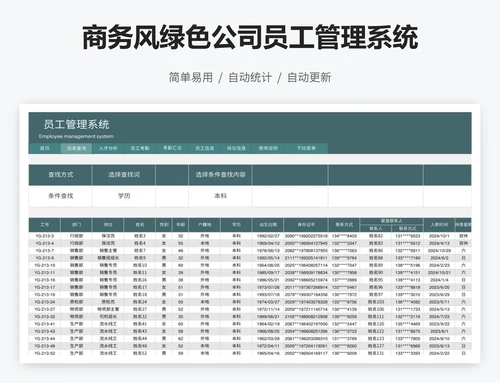Click employee ID cell YG-213-41
The height and width of the screenshot is (383, 500).
[x=45, y=324]
